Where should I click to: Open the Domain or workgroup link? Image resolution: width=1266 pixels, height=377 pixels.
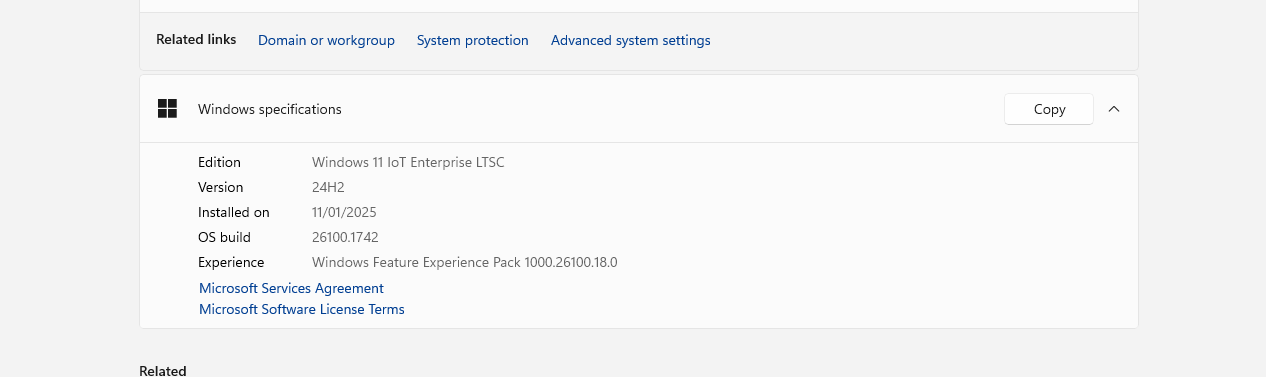point(326,40)
